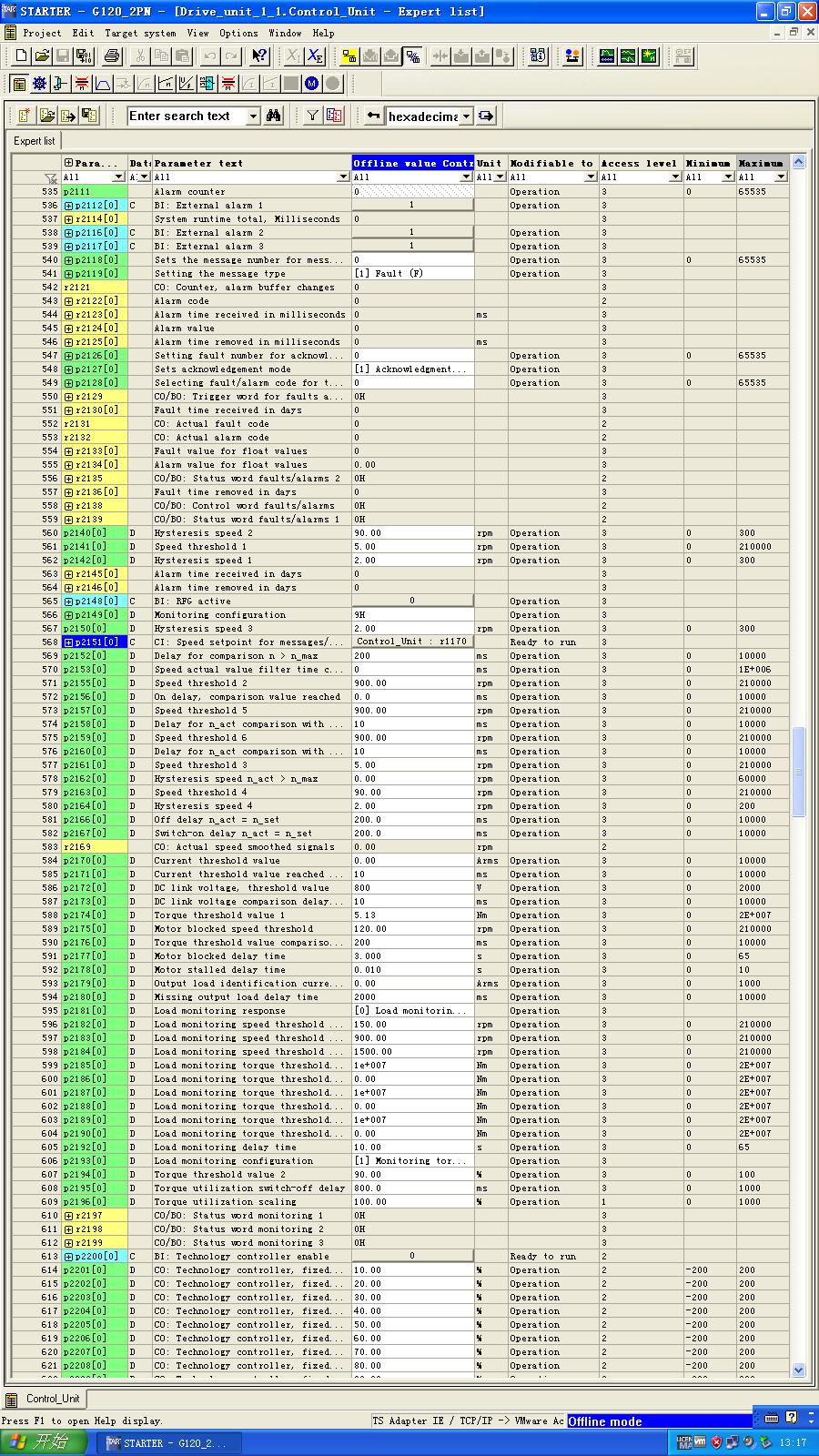Open Modifiable to filter dropdown
The image size is (819, 1456).
591,177
